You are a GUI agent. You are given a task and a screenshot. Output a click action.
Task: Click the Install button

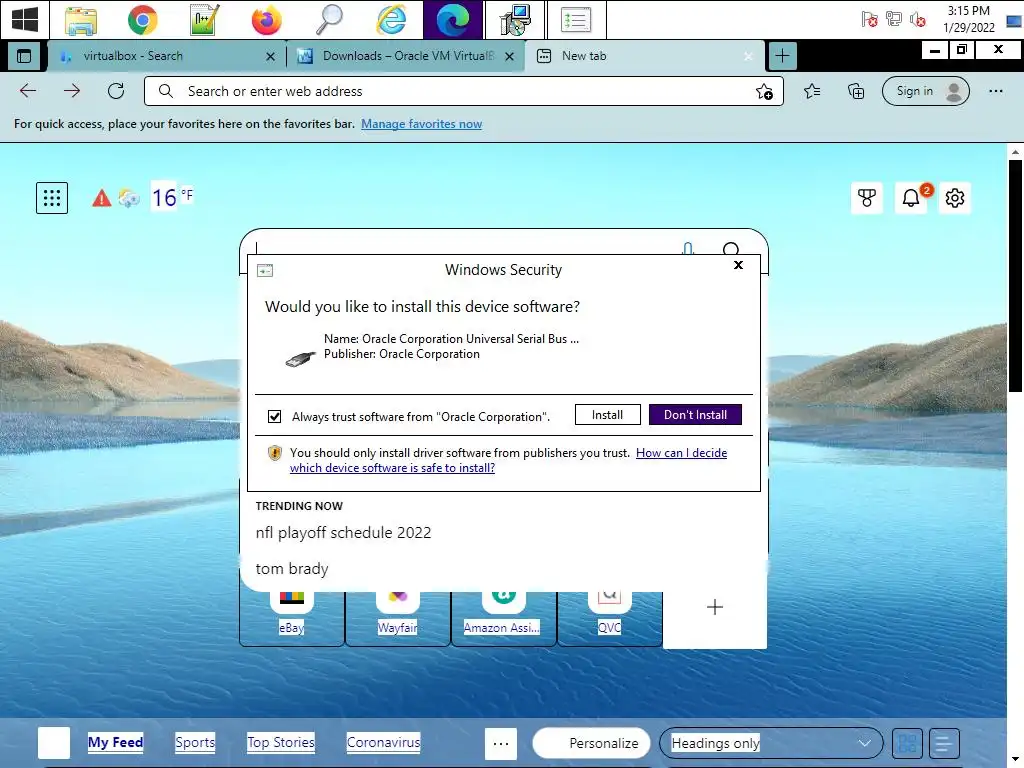(x=607, y=415)
